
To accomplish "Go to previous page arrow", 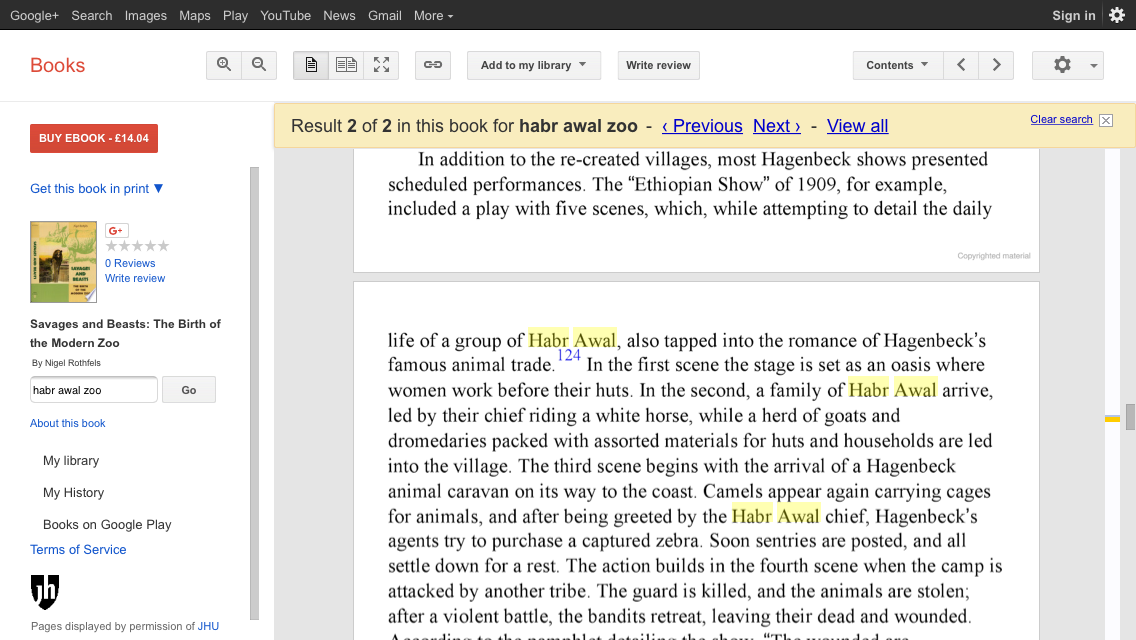I will (961, 65).
